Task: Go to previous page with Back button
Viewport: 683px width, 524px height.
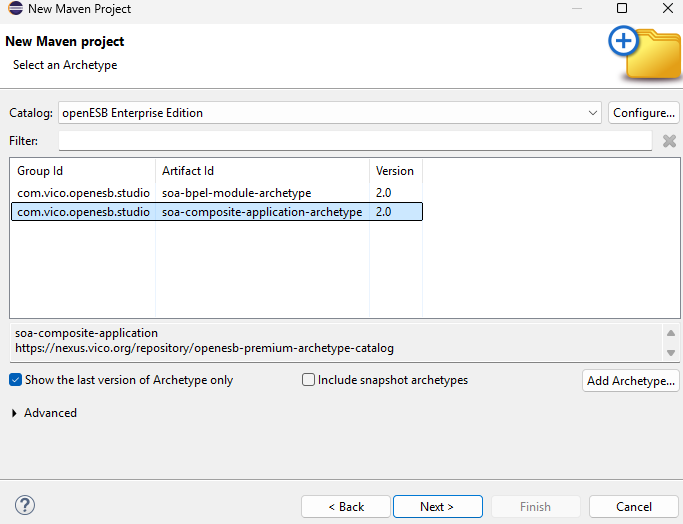Action: (x=346, y=507)
